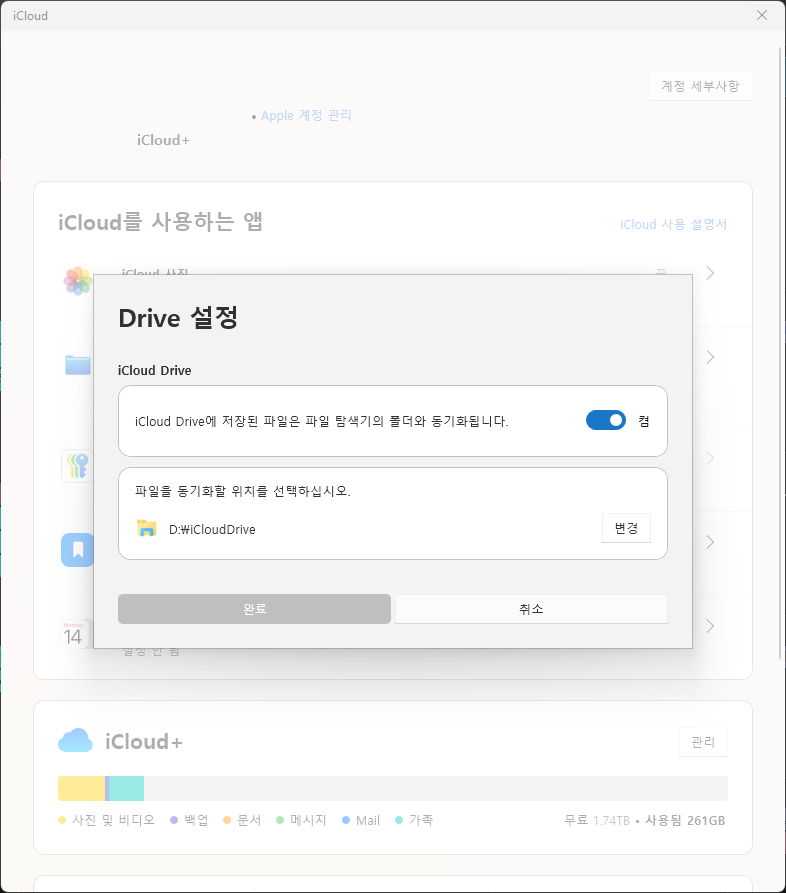Click the 메시지 legend label
The width and height of the screenshot is (786, 893).
coord(308,820)
